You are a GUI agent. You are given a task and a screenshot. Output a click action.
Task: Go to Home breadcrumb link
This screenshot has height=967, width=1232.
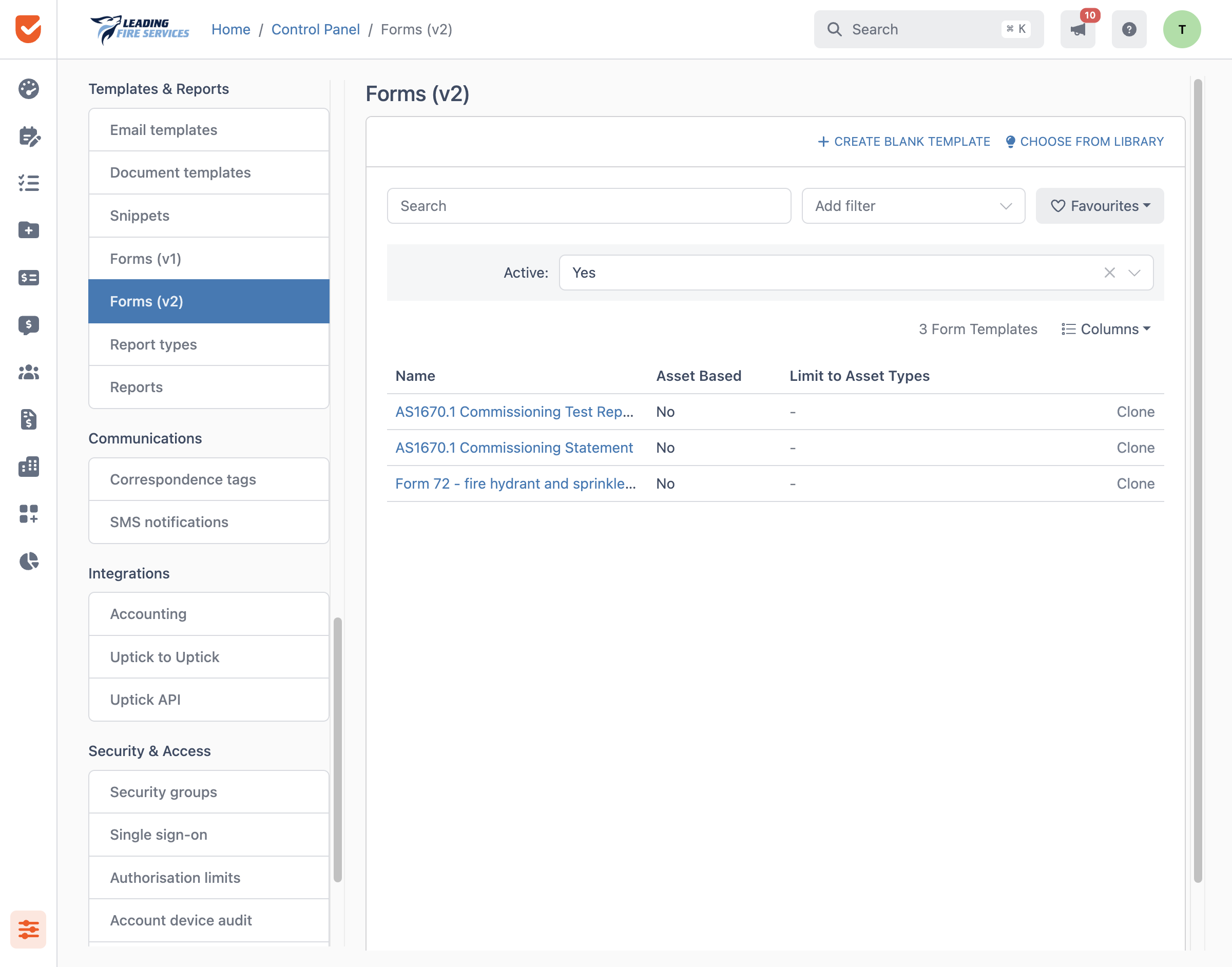[x=231, y=29]
